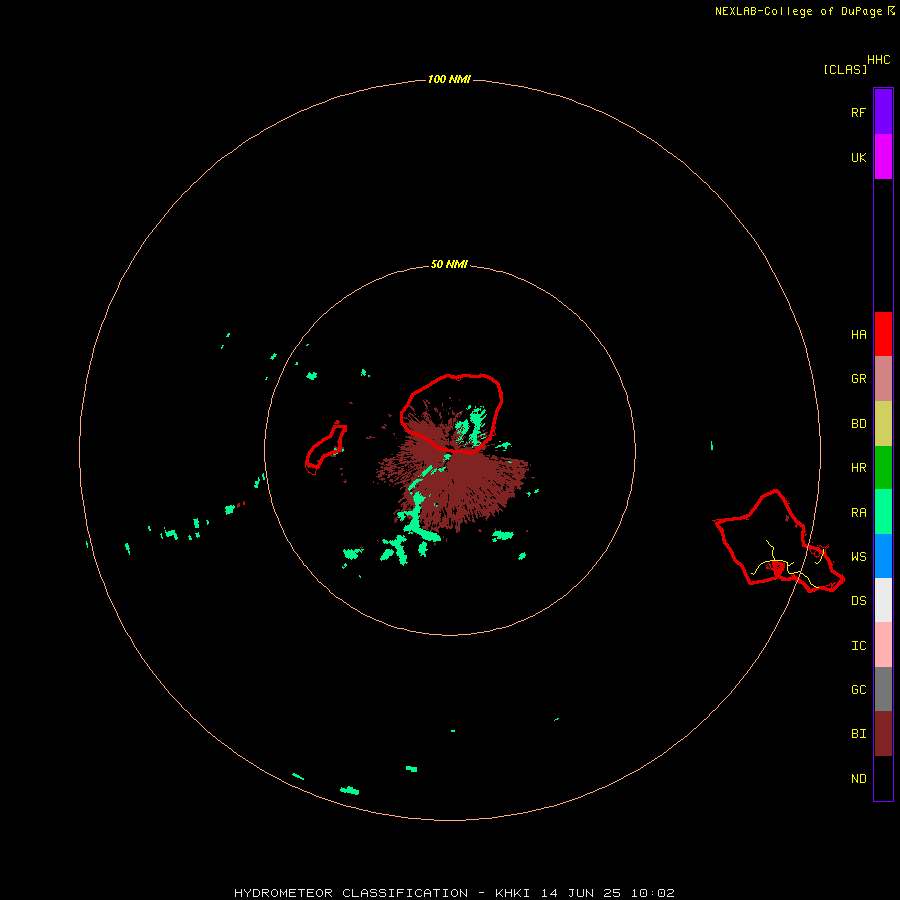Click the RA legend label
The height and width of the screenshot is (900, 900).
(858, 512)
